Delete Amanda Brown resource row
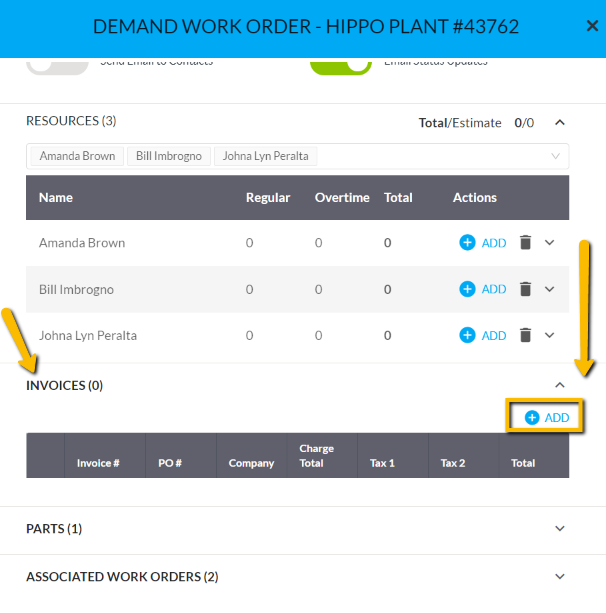Viewport: 606px width, 613px height. click(525, 242)
